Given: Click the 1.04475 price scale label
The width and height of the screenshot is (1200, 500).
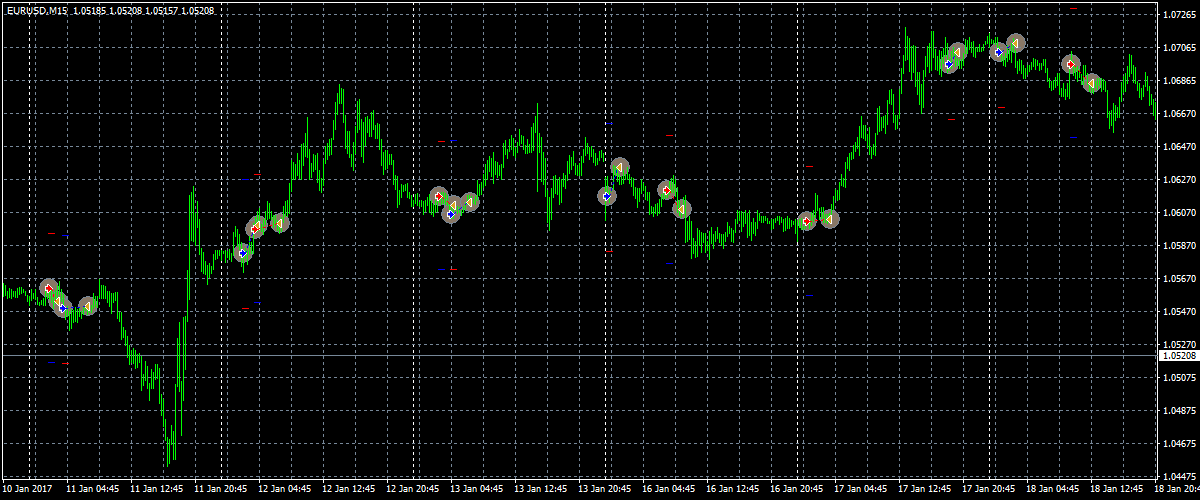Looking at the screenshot, I should coord(1176,476).
